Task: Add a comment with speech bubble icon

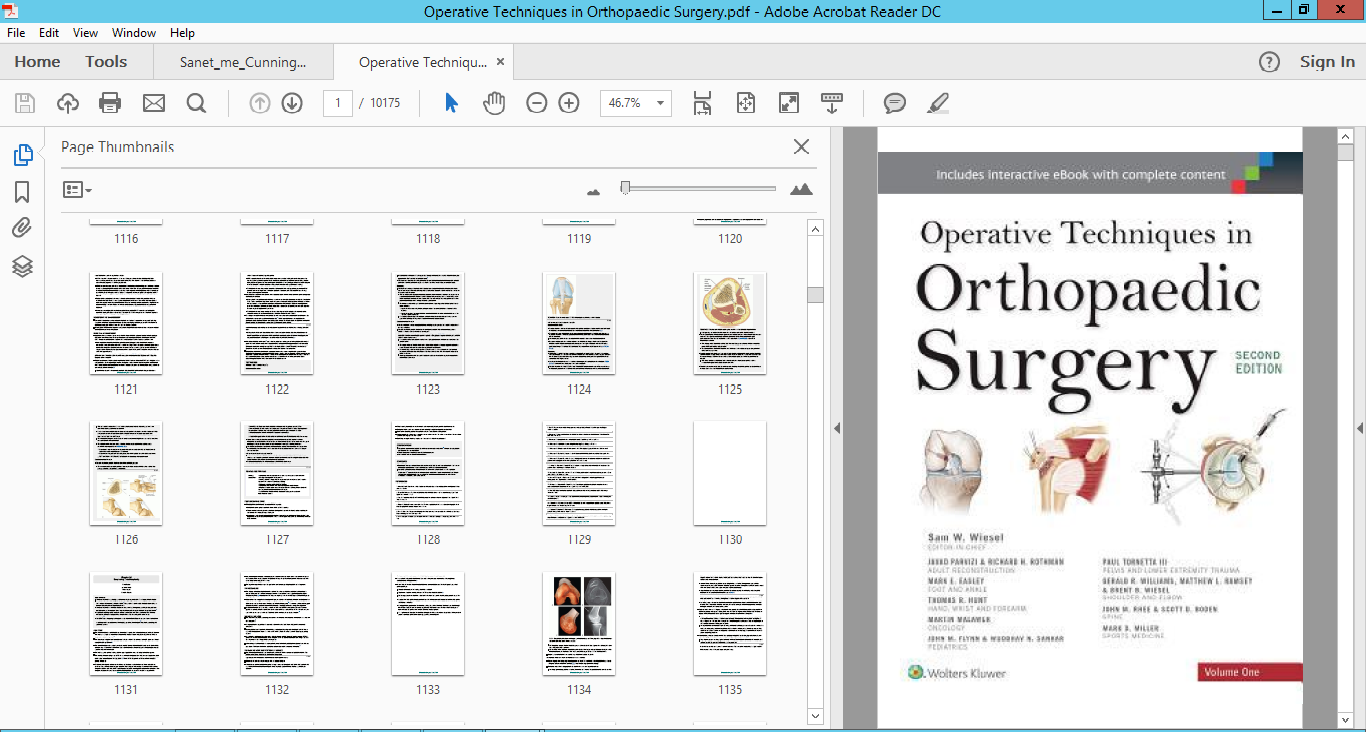Action: point(895,103)
